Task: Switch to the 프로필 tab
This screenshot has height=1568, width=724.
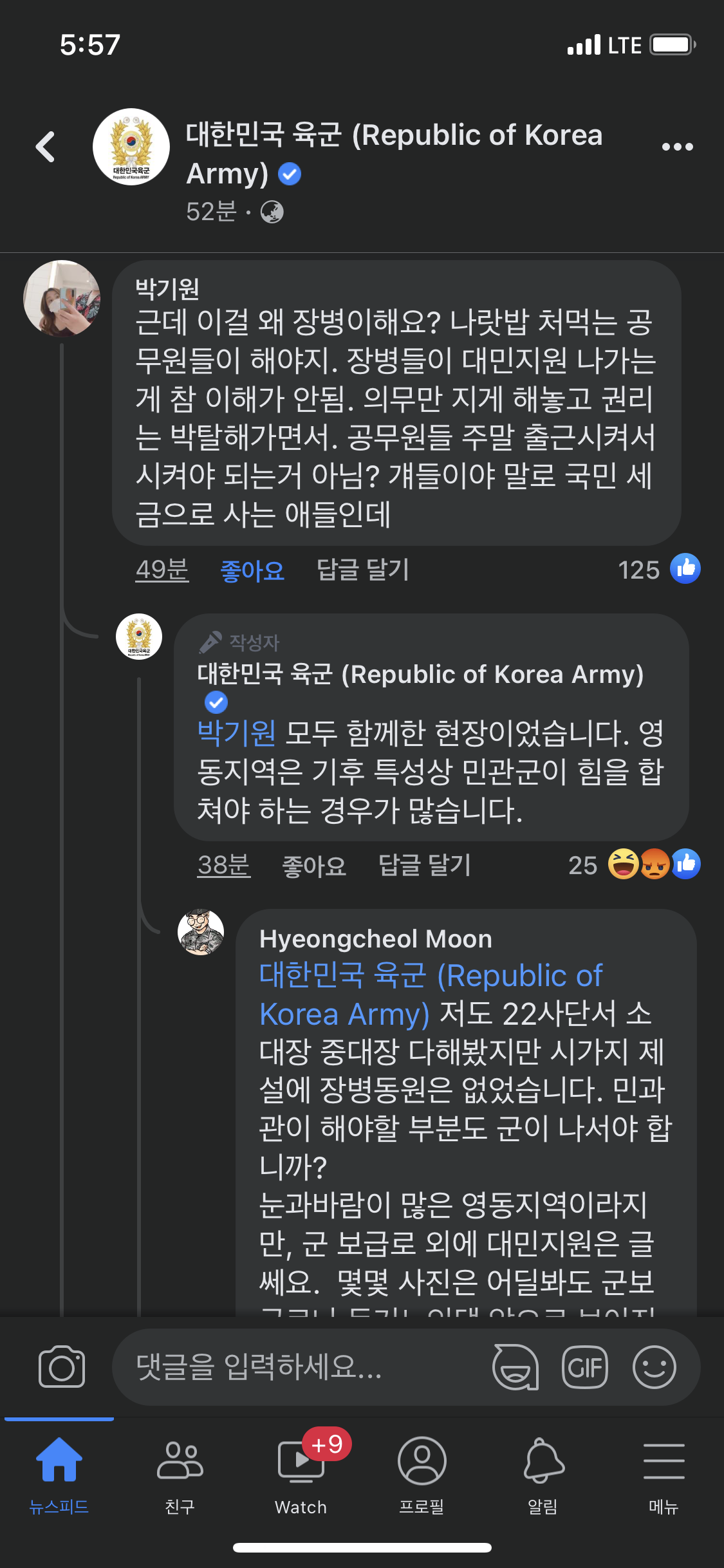Action: pos(422,1472)
